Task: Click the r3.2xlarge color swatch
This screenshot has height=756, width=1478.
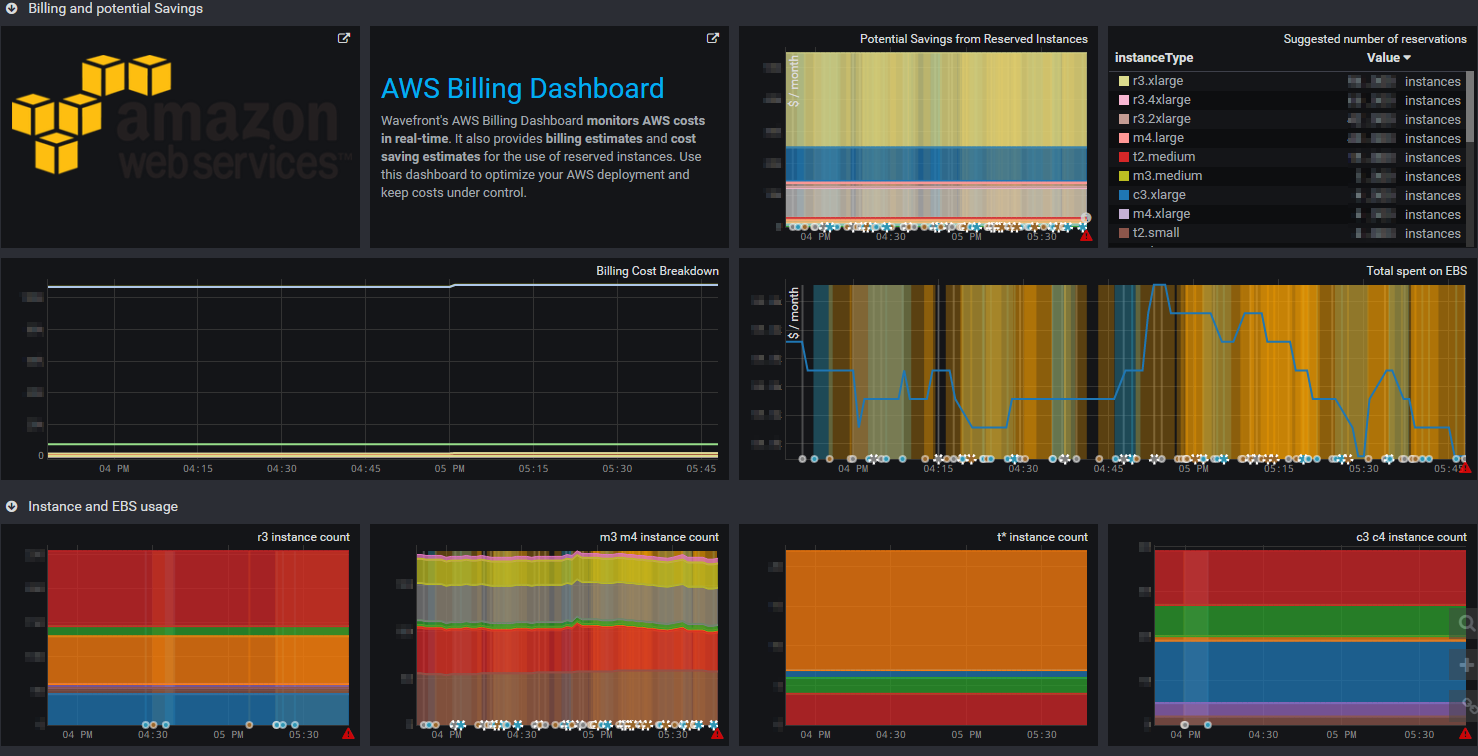Action: pyautogui.click(x=1124, y=119)
